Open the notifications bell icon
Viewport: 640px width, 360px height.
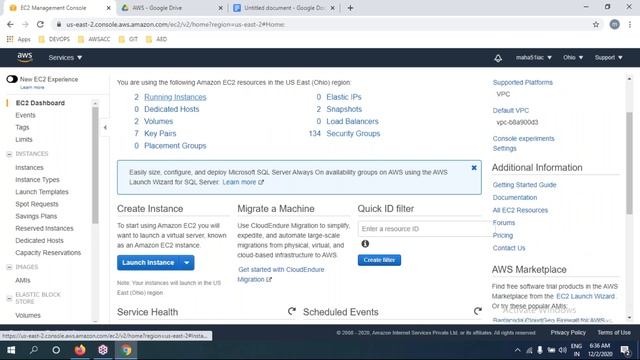[x=498, y=58]
